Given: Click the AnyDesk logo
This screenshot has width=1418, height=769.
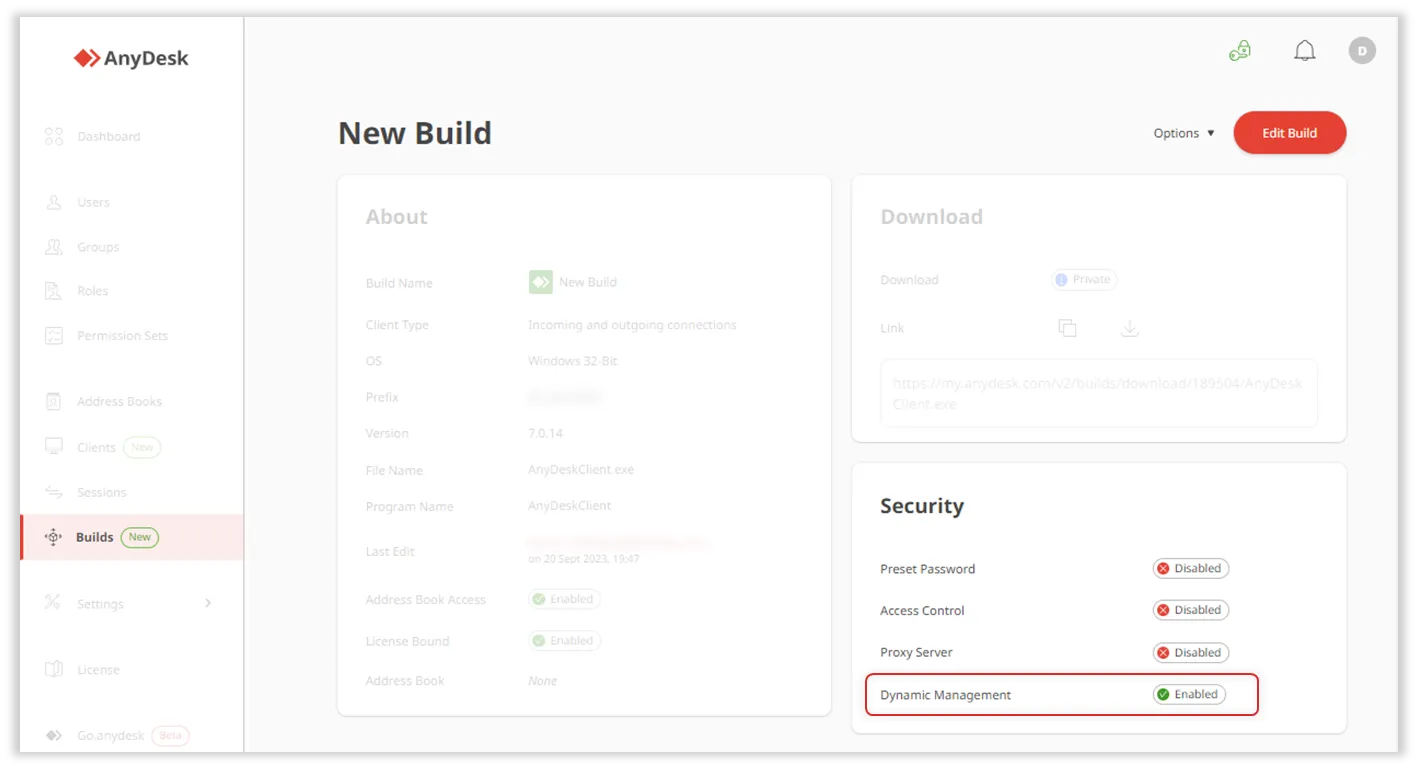Looking at the screenshot, I should [x=131, y=59].
